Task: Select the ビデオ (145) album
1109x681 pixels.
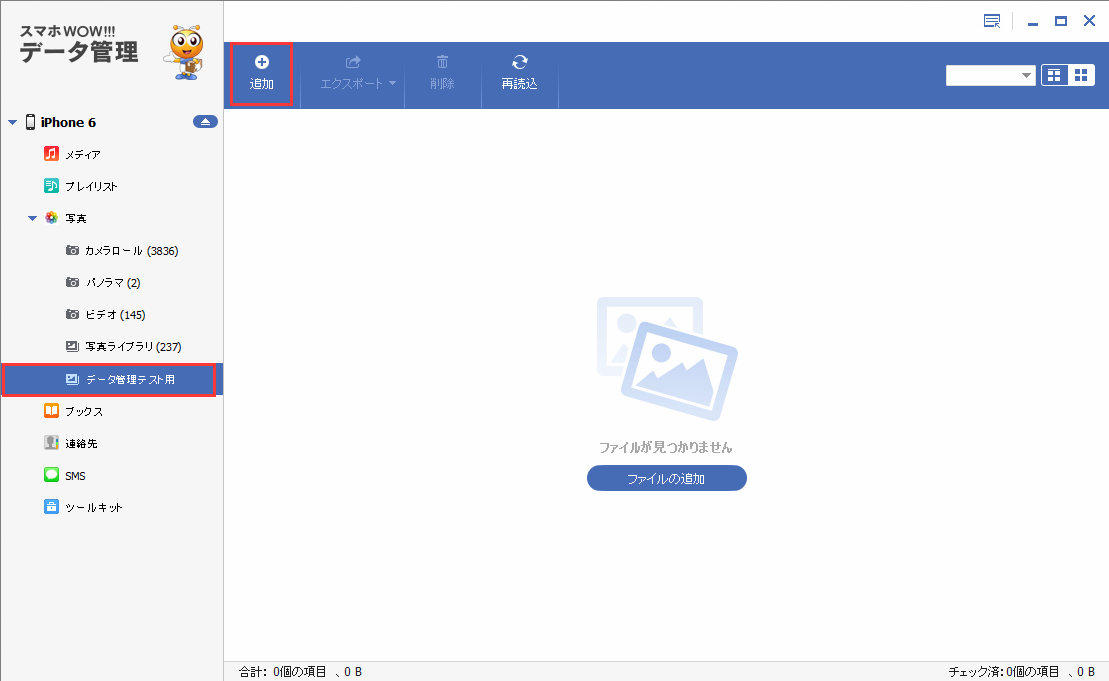Action: click(115, 315)
